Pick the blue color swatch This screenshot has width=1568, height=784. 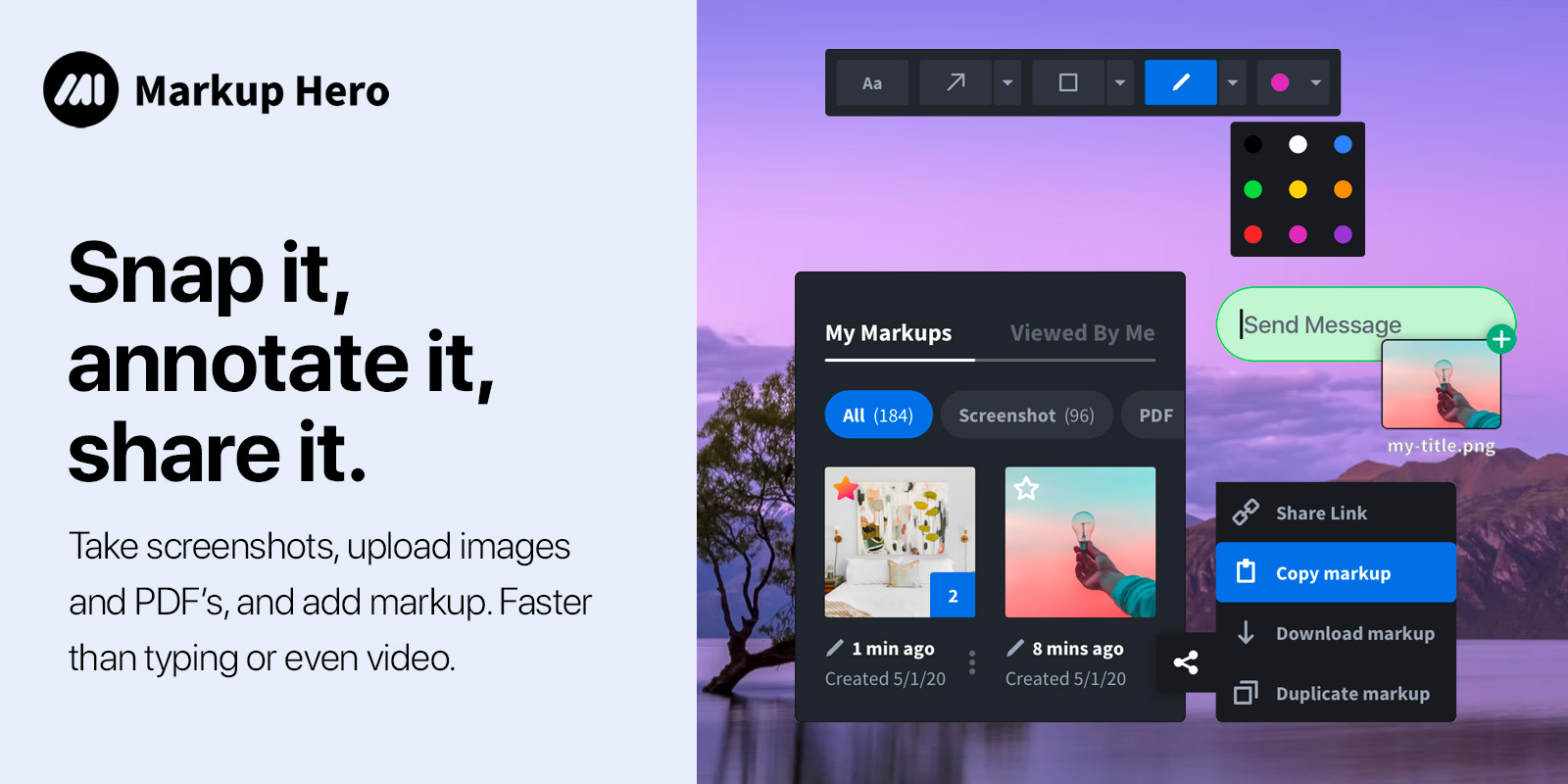point(1343,145)
